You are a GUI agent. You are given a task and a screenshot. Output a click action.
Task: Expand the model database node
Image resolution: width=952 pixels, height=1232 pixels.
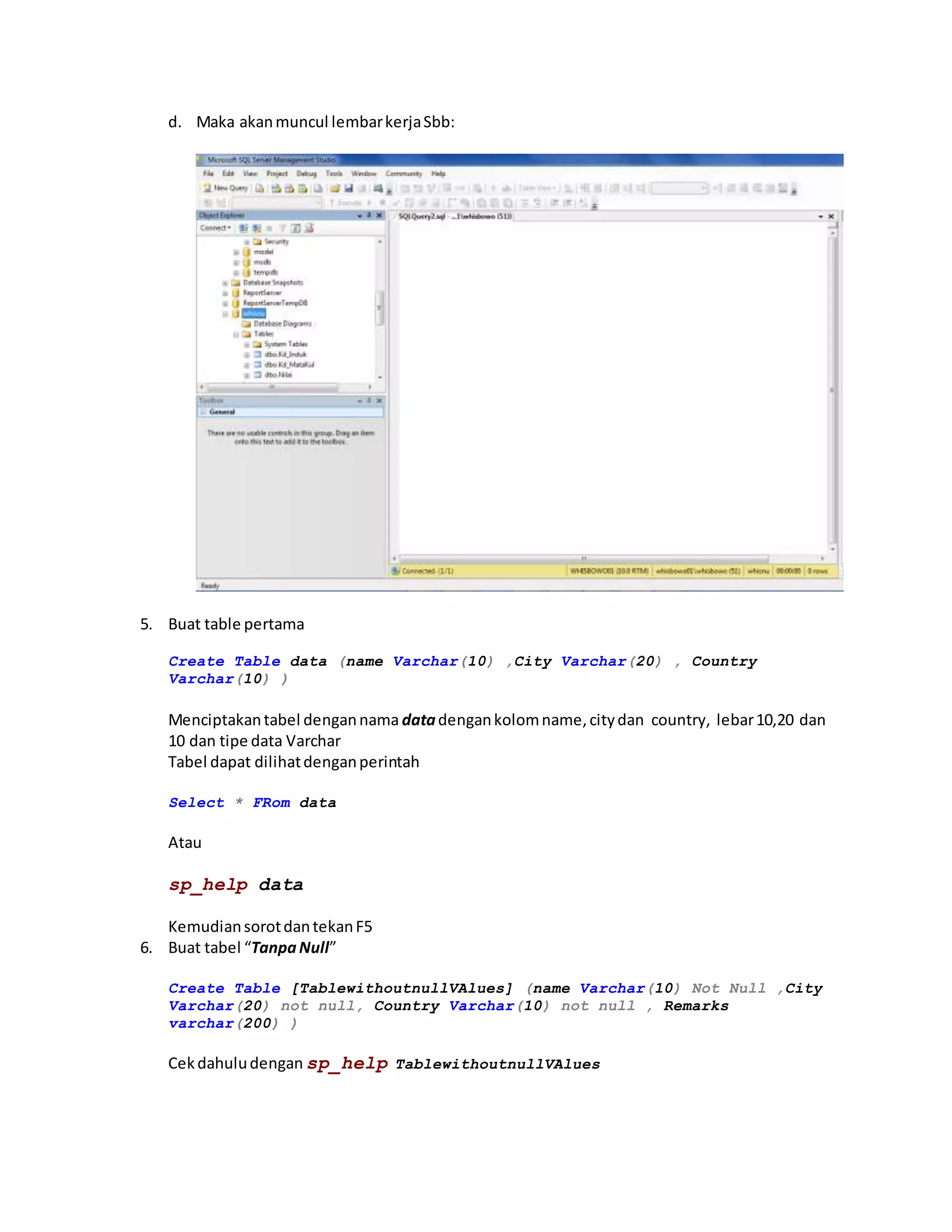[x=236, y=252]
